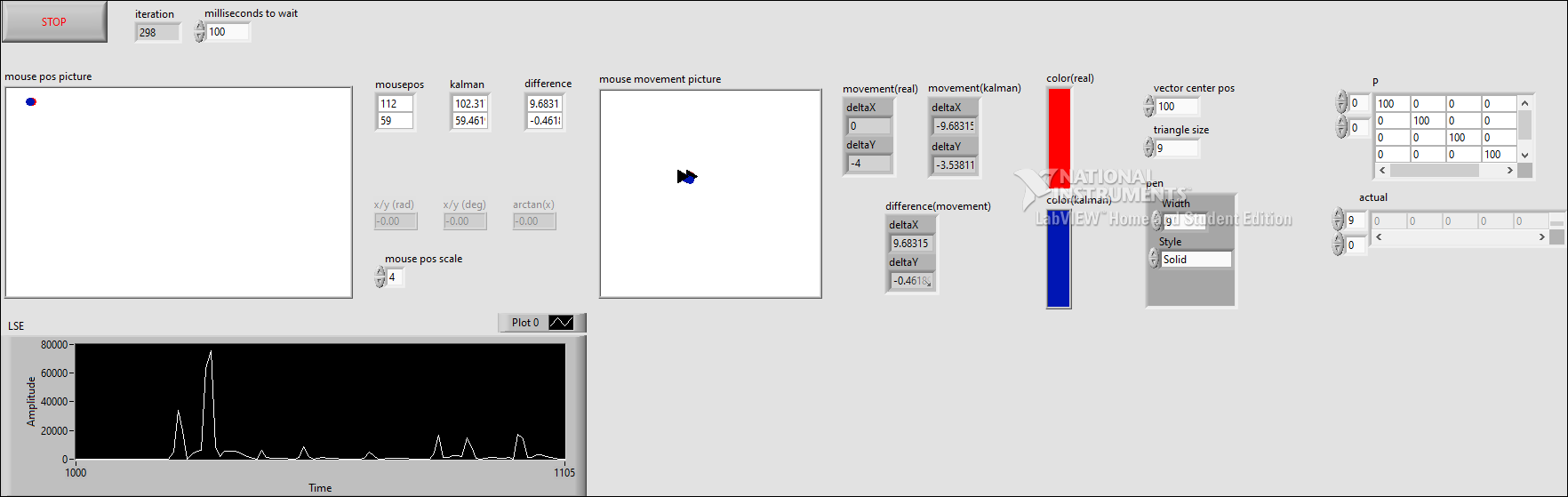Click movement(kalman) deltaX value -9.68315
Viewport: 1568px width, 497px height.
click(x=954, y=126)
